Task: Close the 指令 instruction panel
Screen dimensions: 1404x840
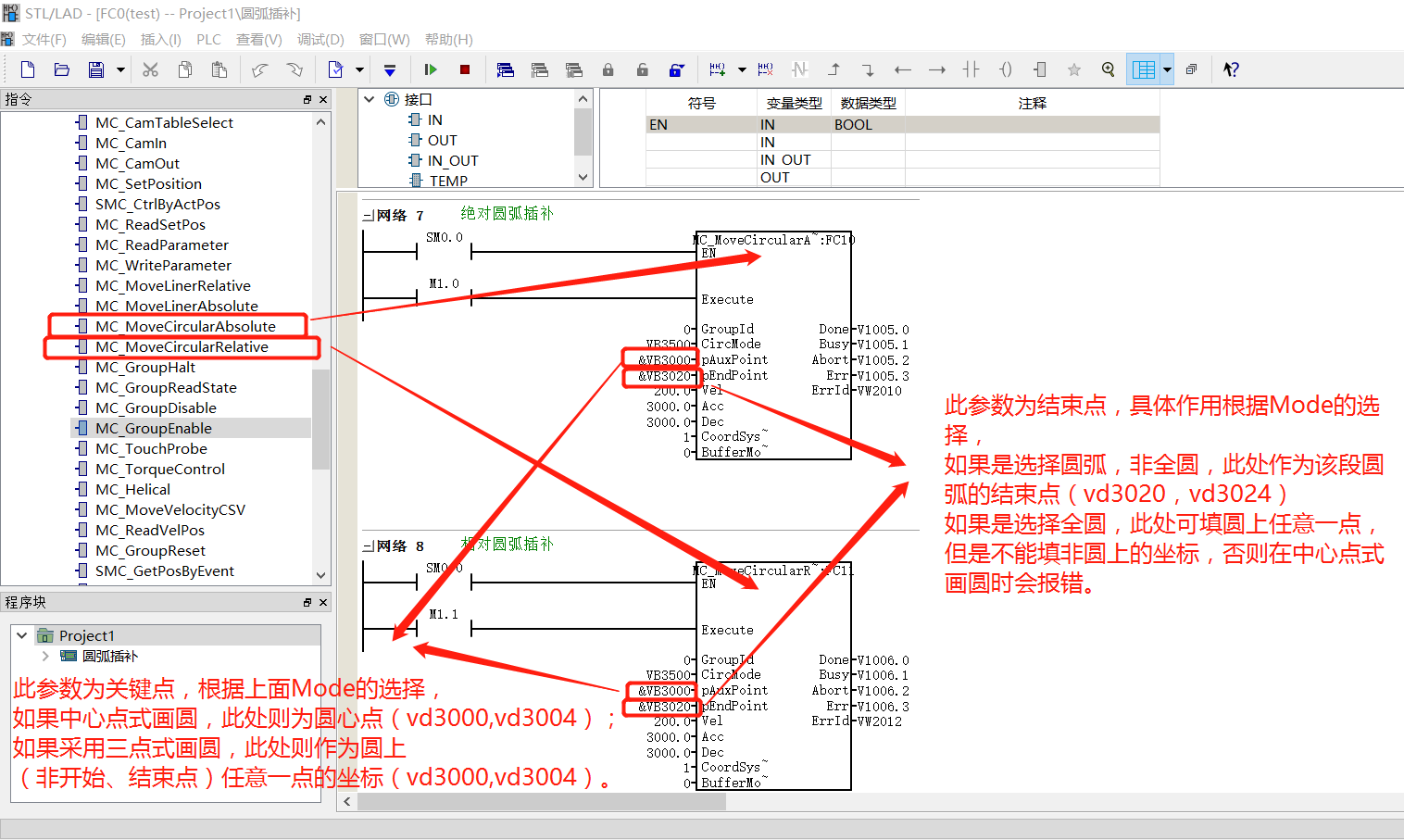Action: click(323, 99)
